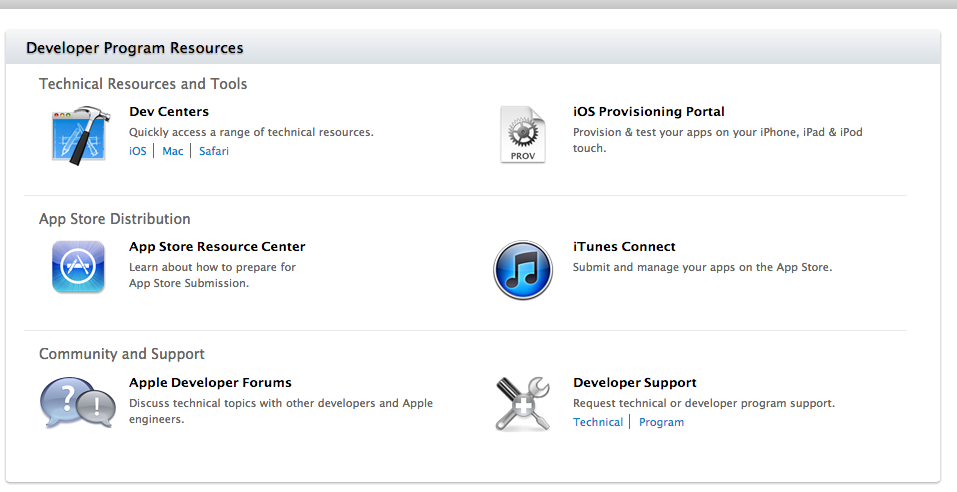957x492 pixels.
Task: Click text 'Request technical or developer program support.'
Action: pyautogui.click(x=704, y=403)
